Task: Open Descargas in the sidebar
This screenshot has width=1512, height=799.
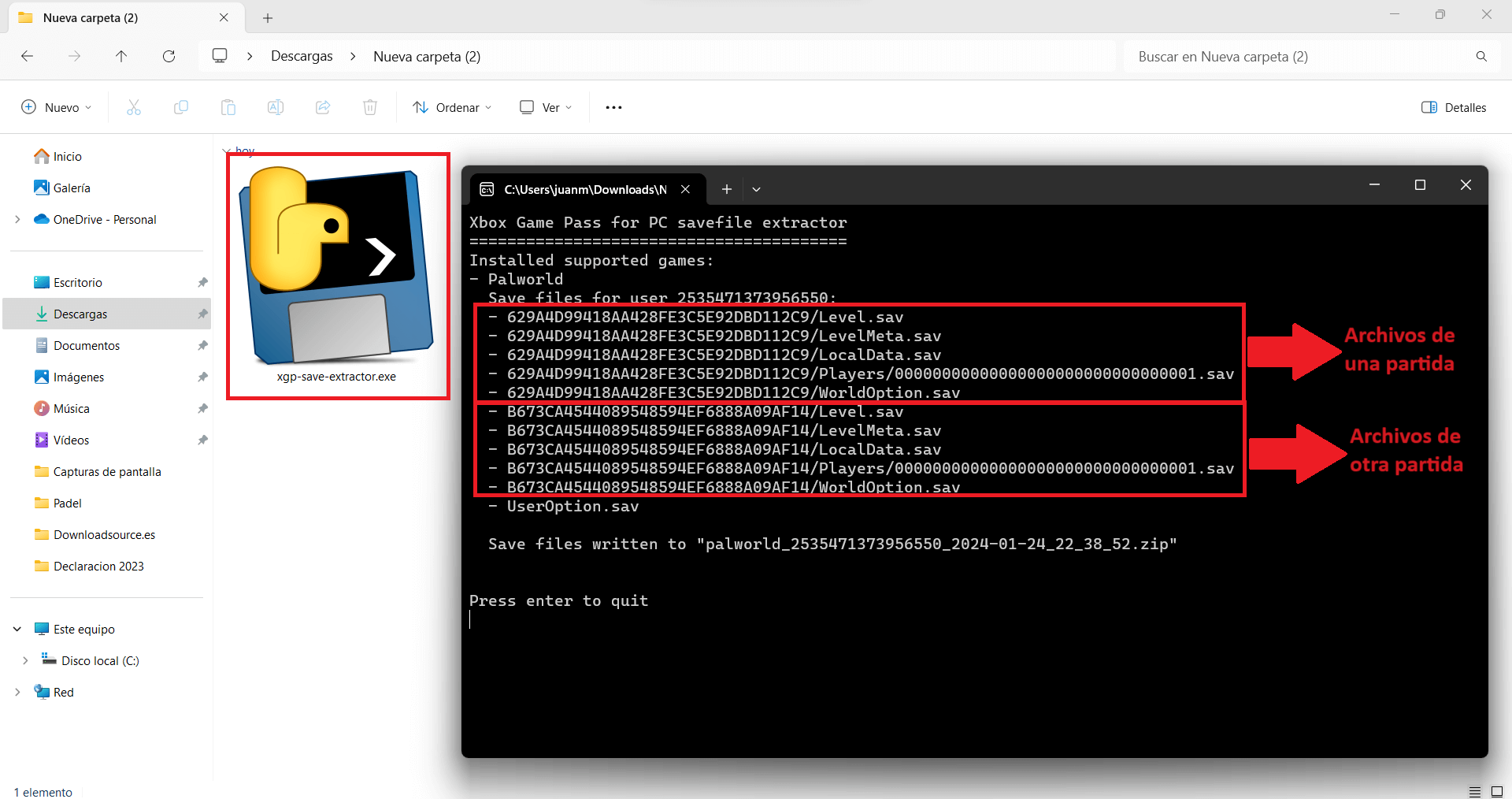Action: pyautogui.click(x=106, y=314)
